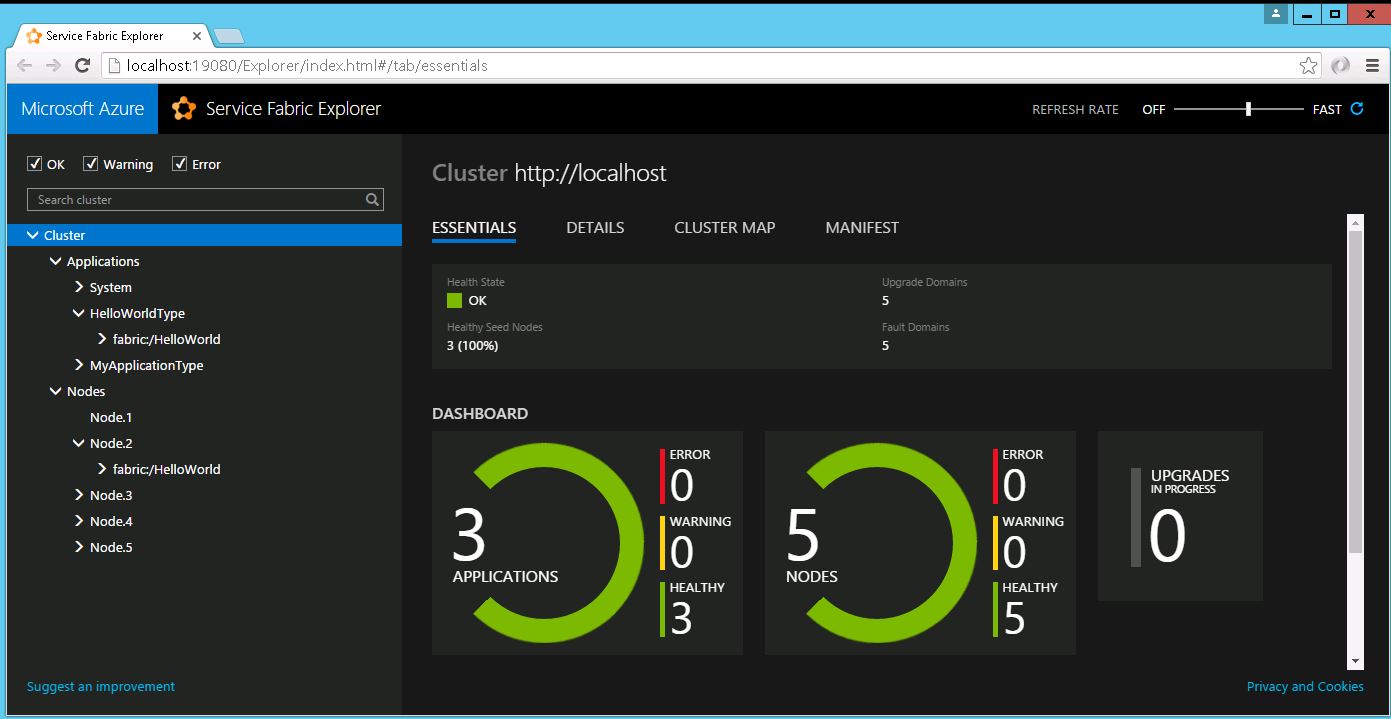The width and height of the screenshot is (1391, 719).
Task: Set refresh rate to FAST label
Action: [1327, 109]
